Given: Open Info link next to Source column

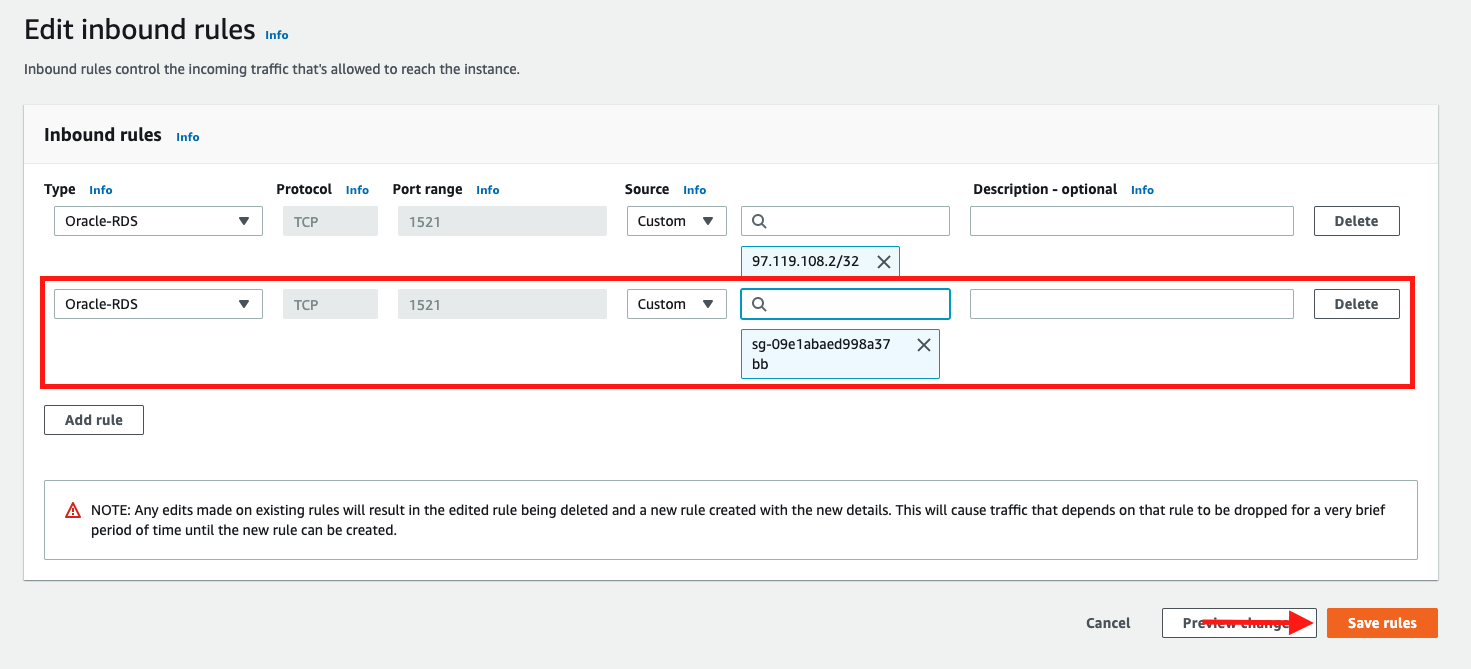Looking at the screenshot, I should [x=695, y=190].
